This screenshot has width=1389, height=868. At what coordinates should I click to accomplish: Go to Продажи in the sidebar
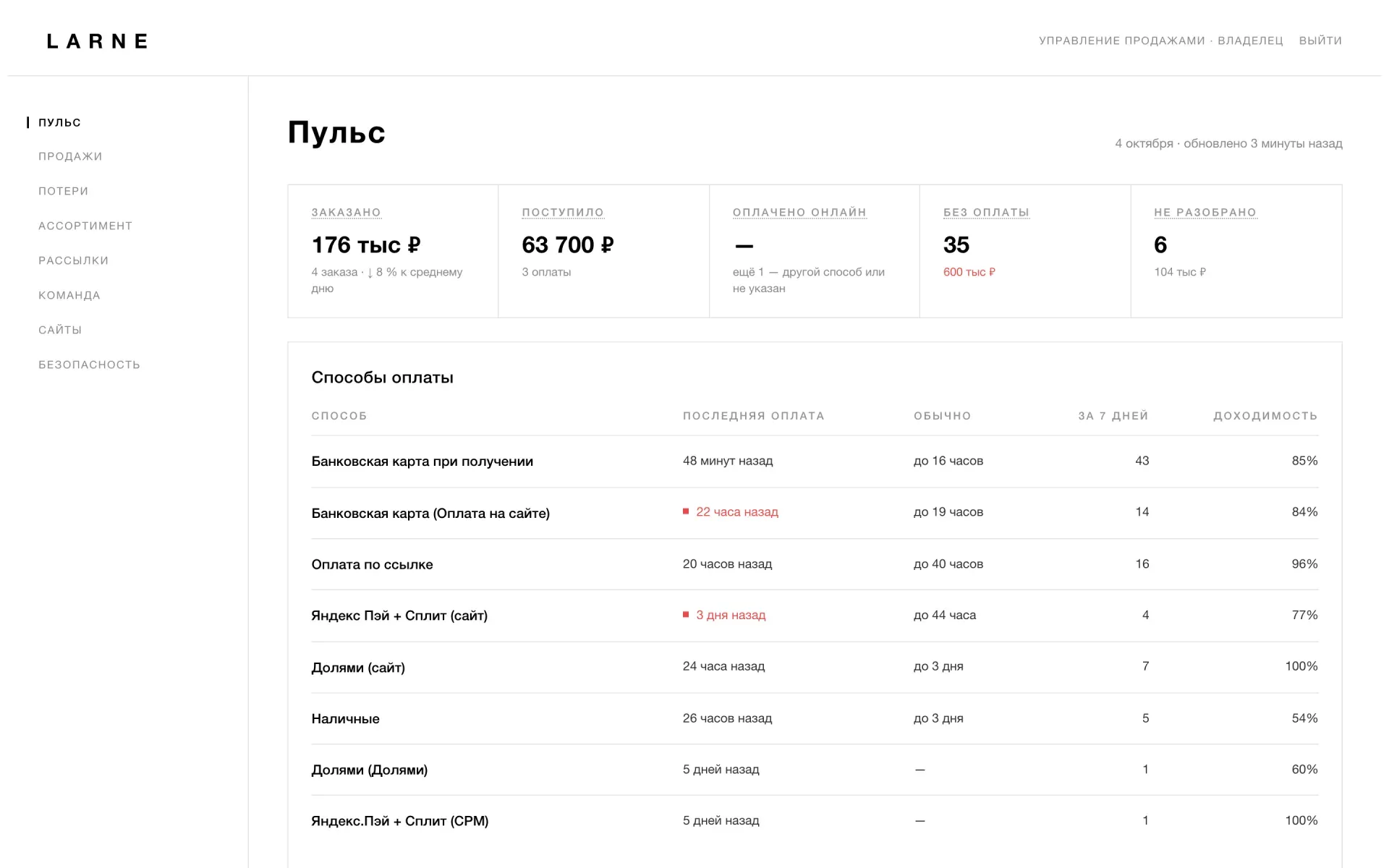[x=70, y=156]
